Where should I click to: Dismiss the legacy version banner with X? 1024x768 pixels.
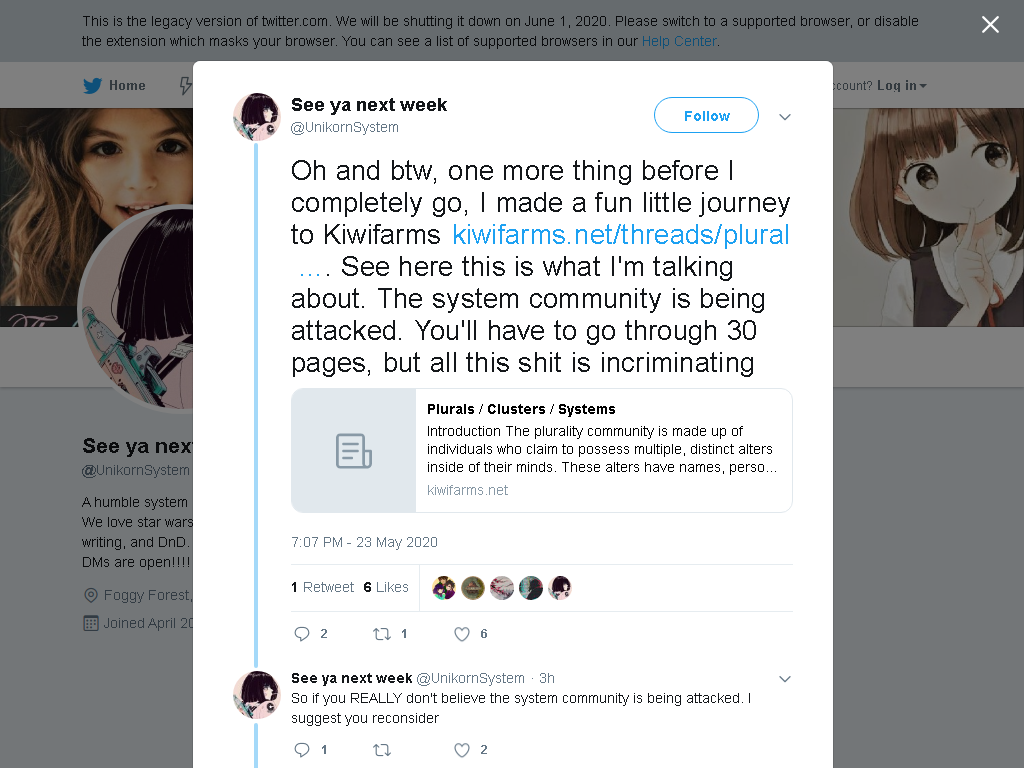pos(990,25)
